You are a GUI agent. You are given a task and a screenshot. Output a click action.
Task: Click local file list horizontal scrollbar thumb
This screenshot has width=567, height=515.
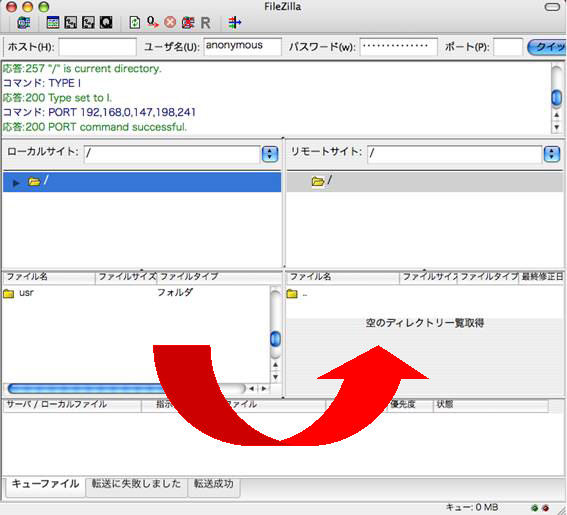tap(86, 389)
